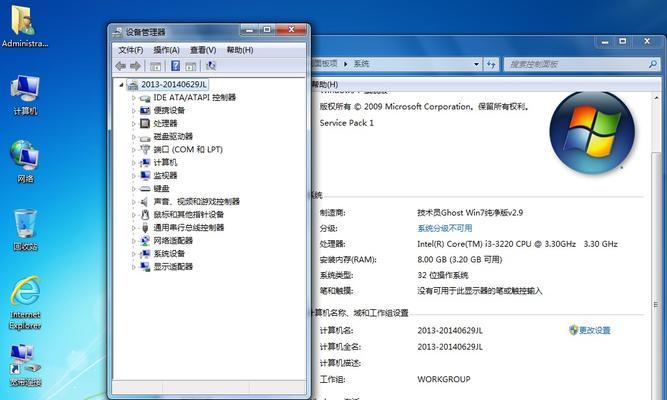Select the 便携设备 device icon
This screenshot has height=400, width=667.
145,111
